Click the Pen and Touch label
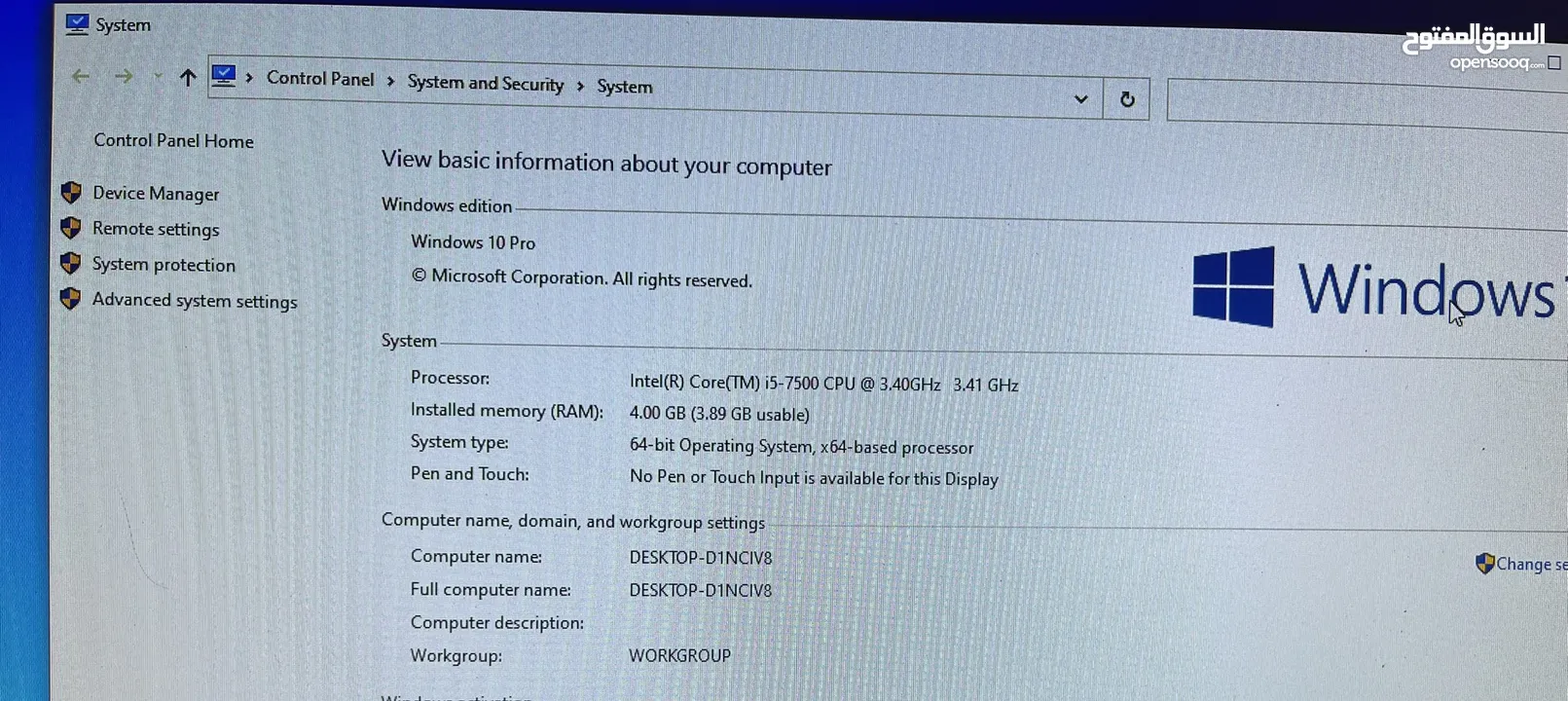The image size is (1568, 701). click(470, 474)
